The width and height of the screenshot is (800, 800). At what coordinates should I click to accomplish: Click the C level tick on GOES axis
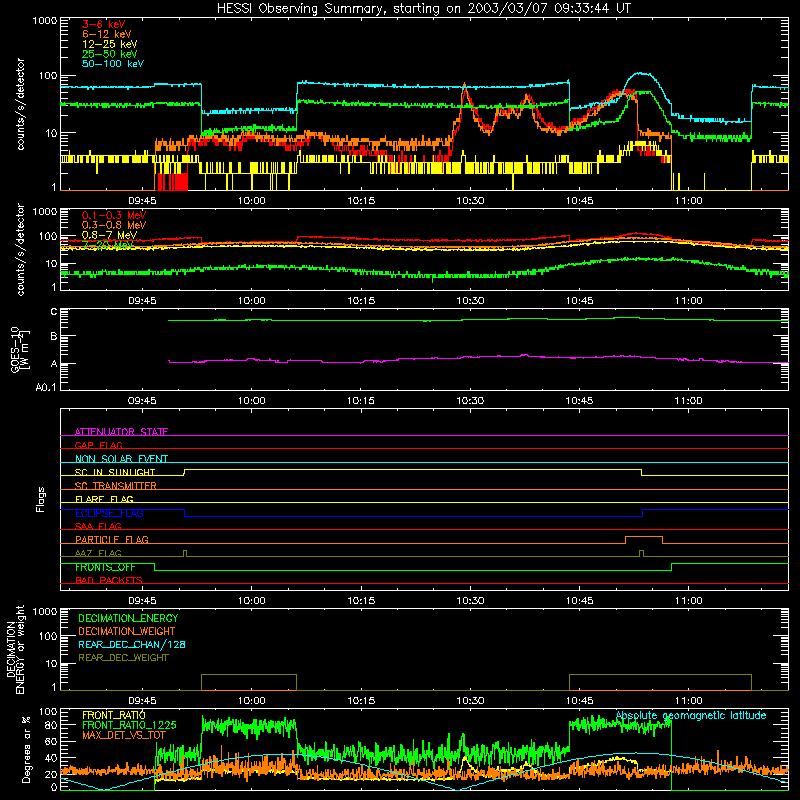(x=54, y=312)
